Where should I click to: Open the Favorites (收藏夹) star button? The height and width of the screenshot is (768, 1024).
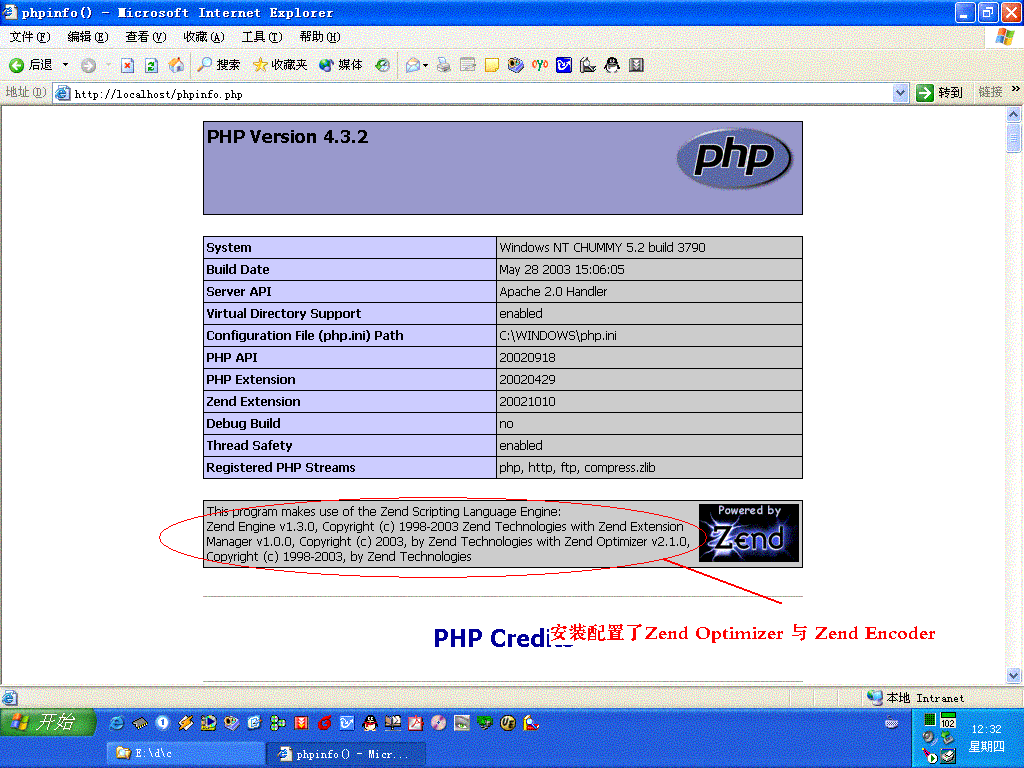(280, 65)
